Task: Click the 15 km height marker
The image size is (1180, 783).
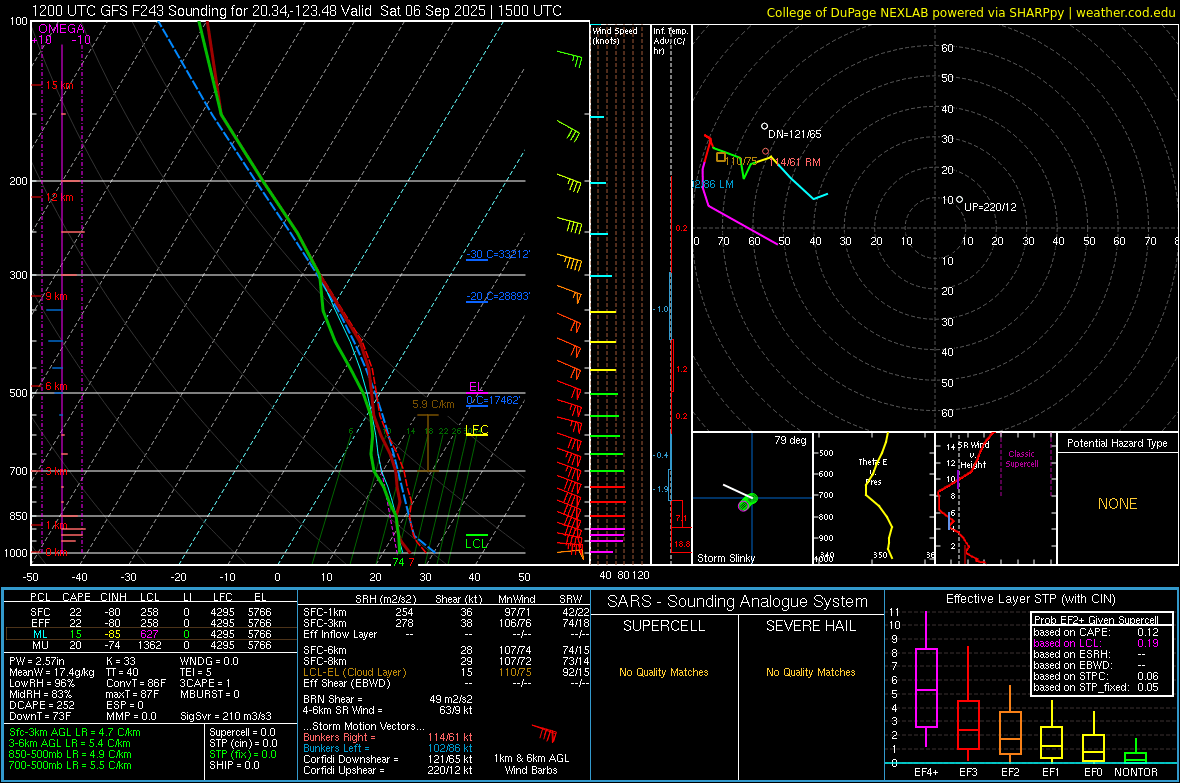Action: 59,85
